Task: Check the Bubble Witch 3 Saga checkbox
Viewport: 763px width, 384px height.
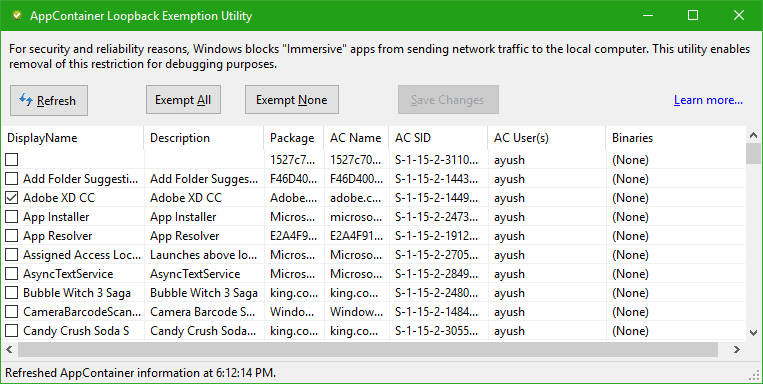Action: point(12,293)
